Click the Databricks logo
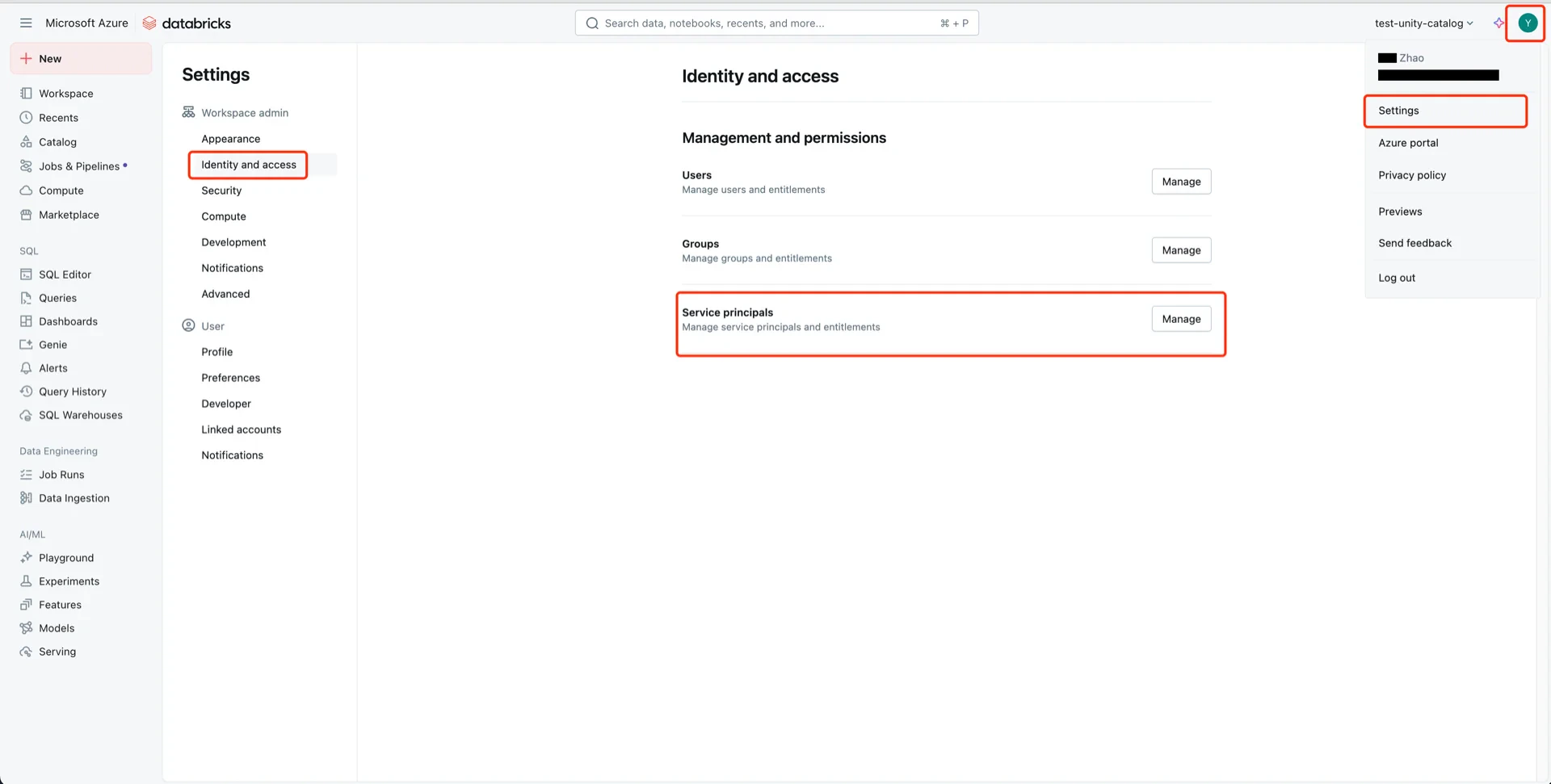 187,23
